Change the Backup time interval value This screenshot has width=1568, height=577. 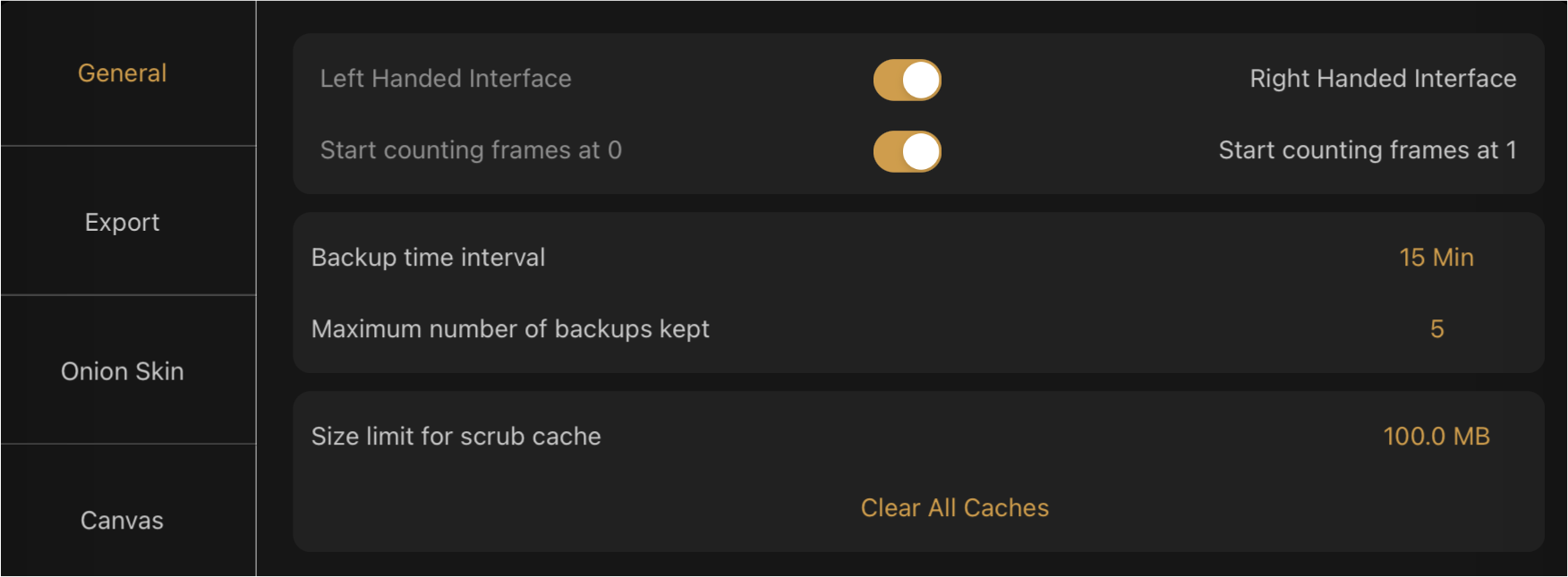point(1436,258)
